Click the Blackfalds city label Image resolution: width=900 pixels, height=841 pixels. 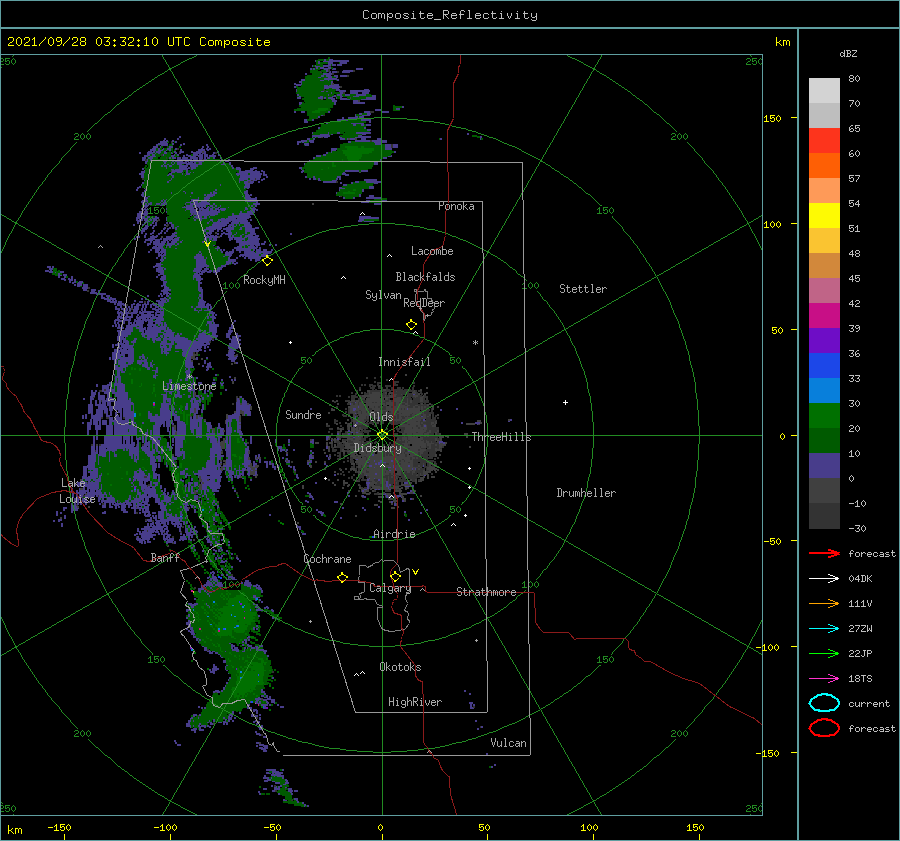425,277
